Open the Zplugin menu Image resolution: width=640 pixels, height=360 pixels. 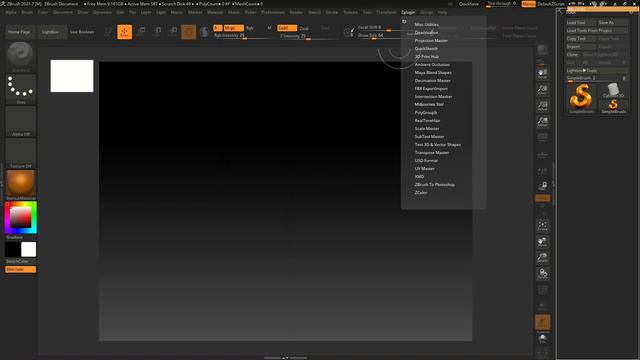pyautogui.click(x=408, y=12)
